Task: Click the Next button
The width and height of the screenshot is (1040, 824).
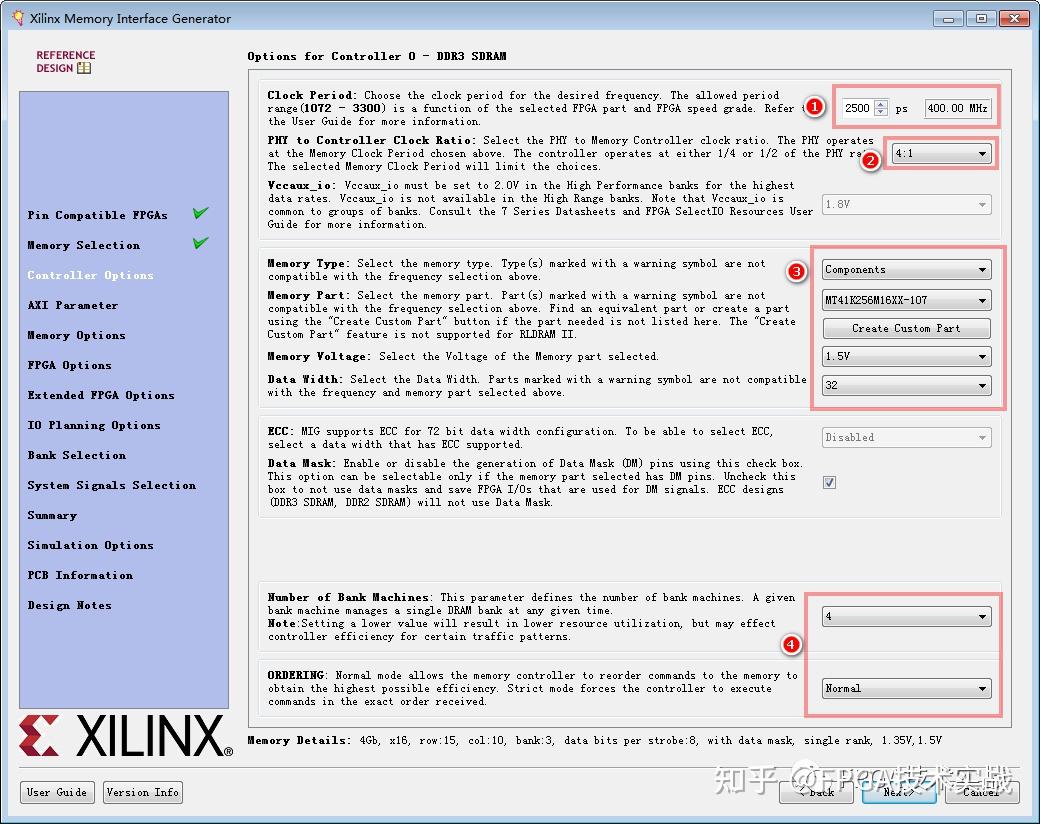Action: 899,792
